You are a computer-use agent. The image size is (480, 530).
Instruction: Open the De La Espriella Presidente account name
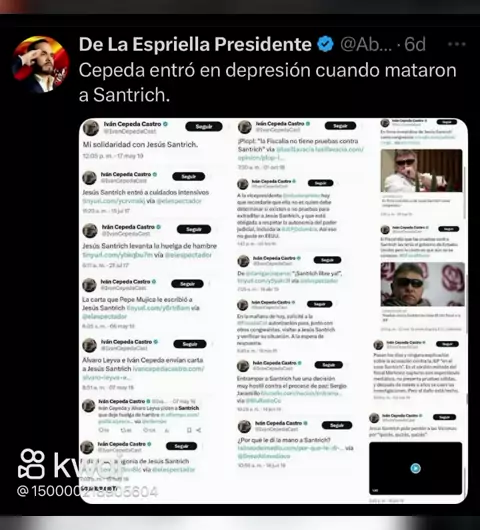pyautogui.click(x=195, y=44)
